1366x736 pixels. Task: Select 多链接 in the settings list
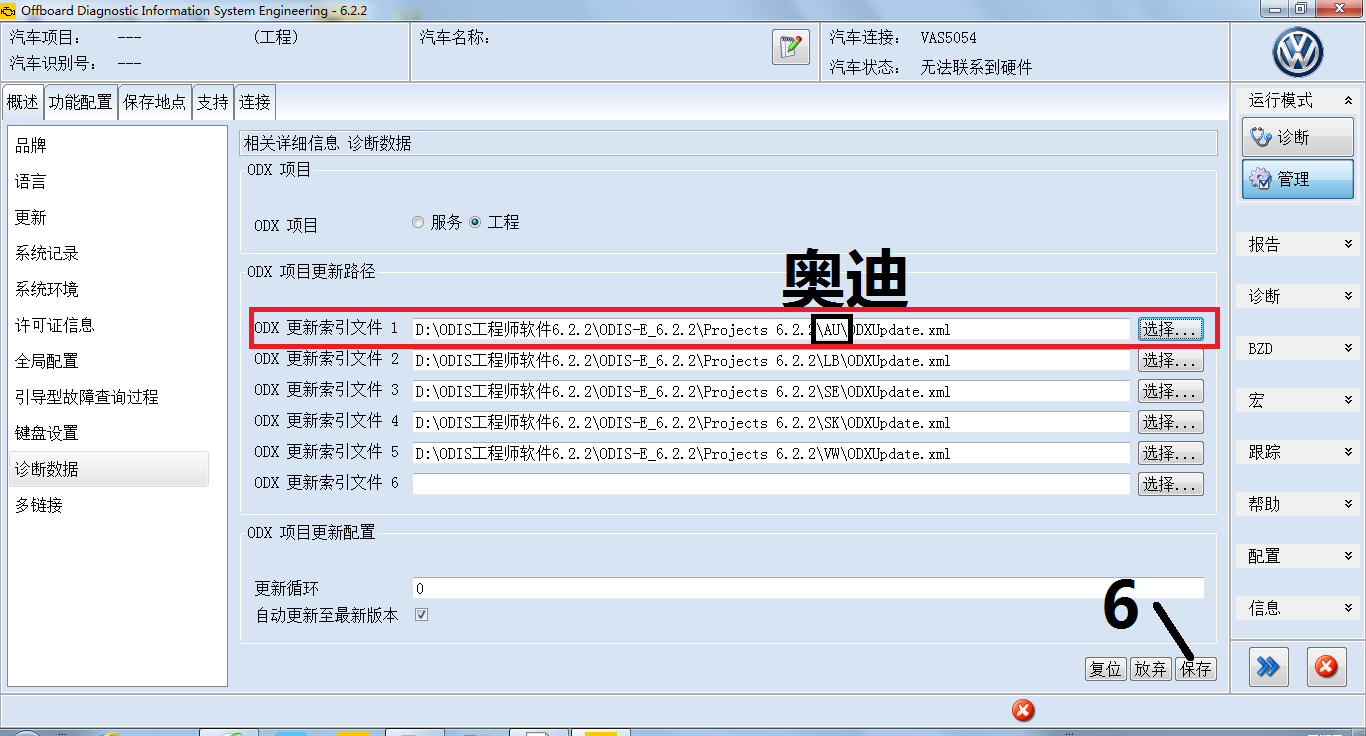(109, 506)
